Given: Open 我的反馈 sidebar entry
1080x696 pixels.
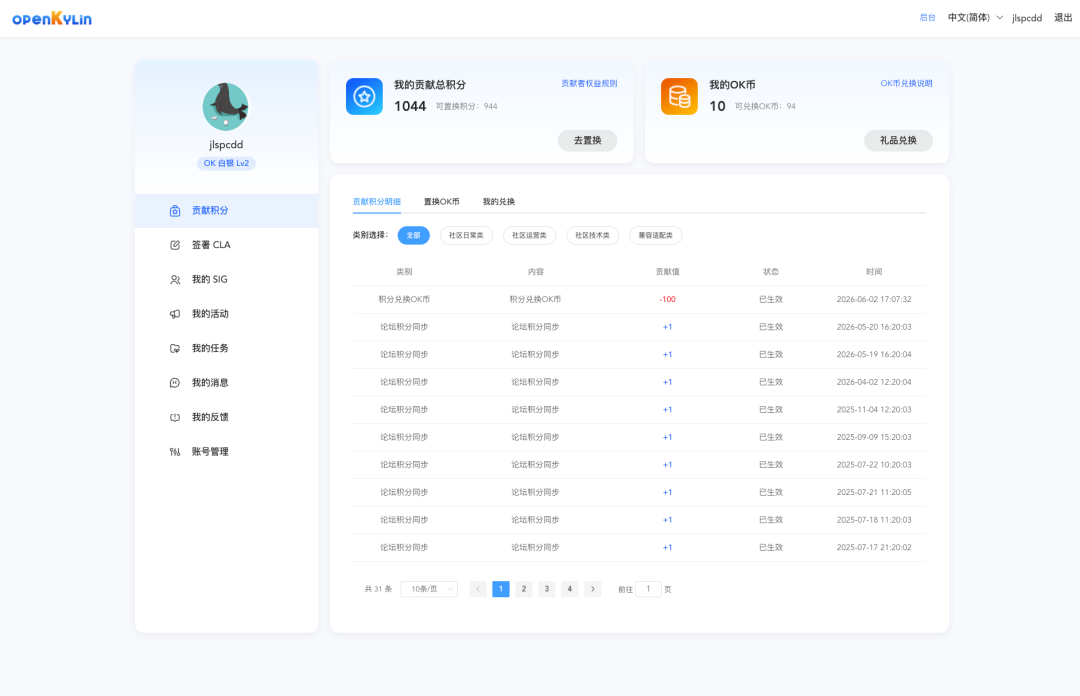Looking at the screenshot, I should (x=227, y=418).
